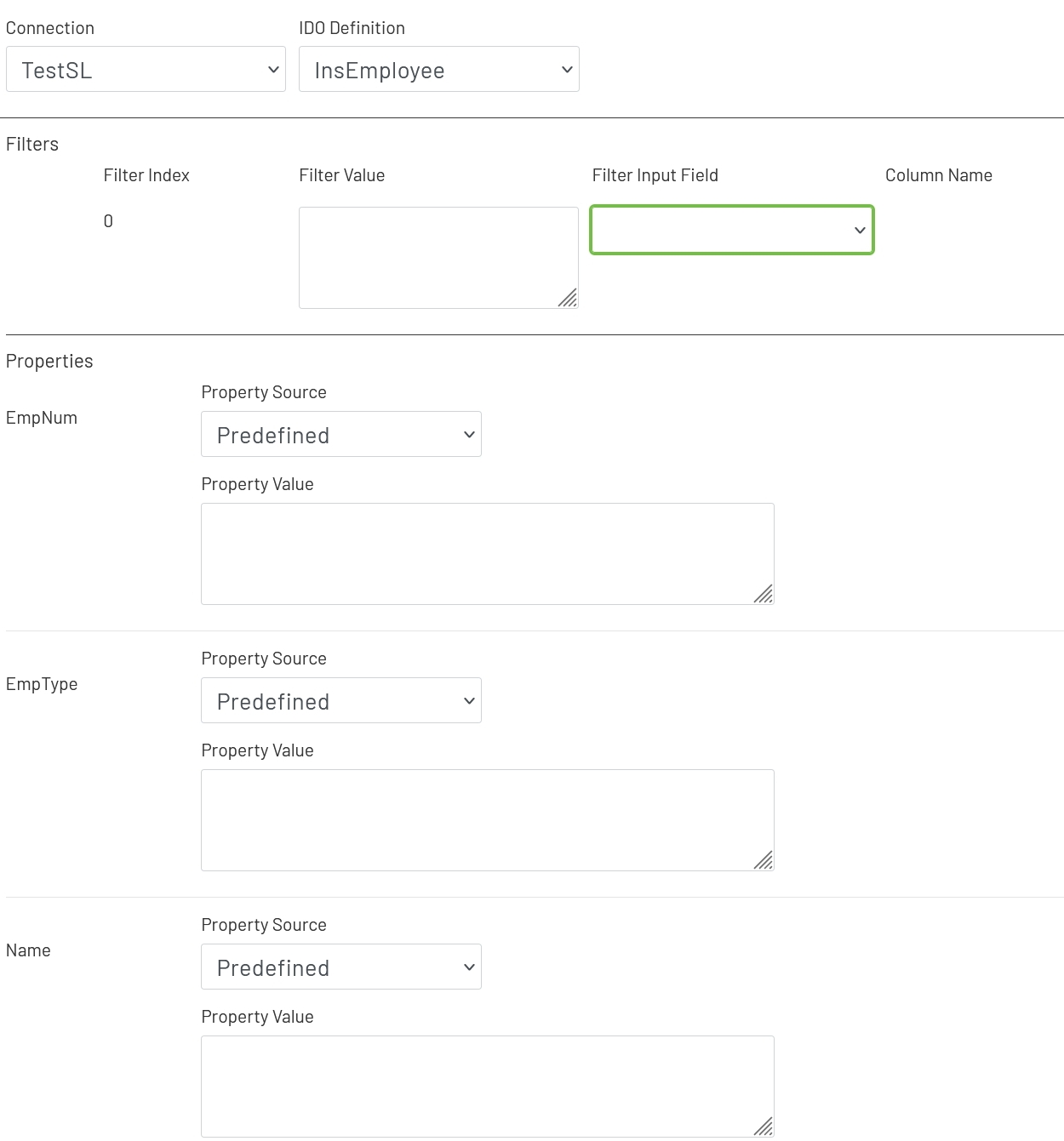1064x1141 pixels.
Task: Click the EmpNum Property Value text area
Action: pos(485,553)
